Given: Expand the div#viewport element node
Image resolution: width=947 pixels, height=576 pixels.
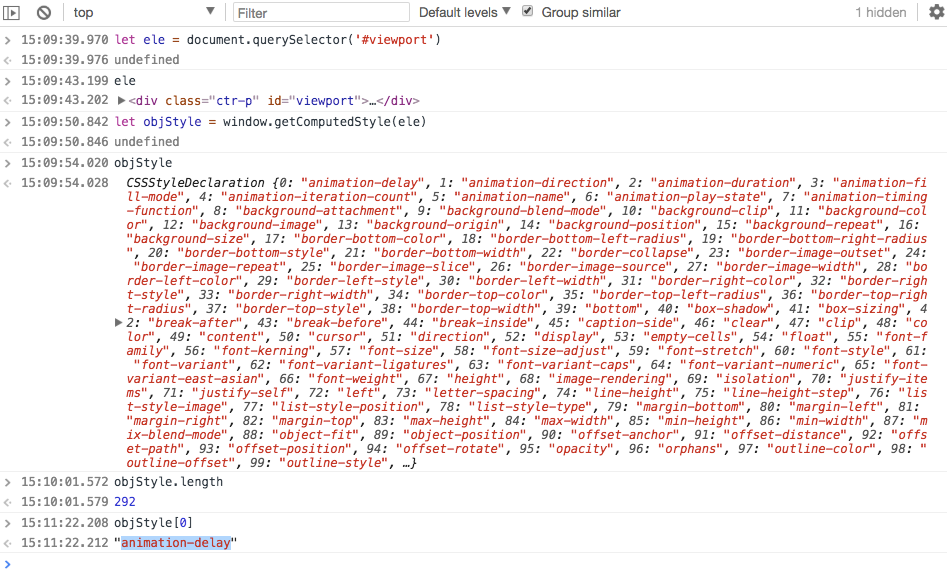Looking at the screenshot, I should (x=122, y=101).
